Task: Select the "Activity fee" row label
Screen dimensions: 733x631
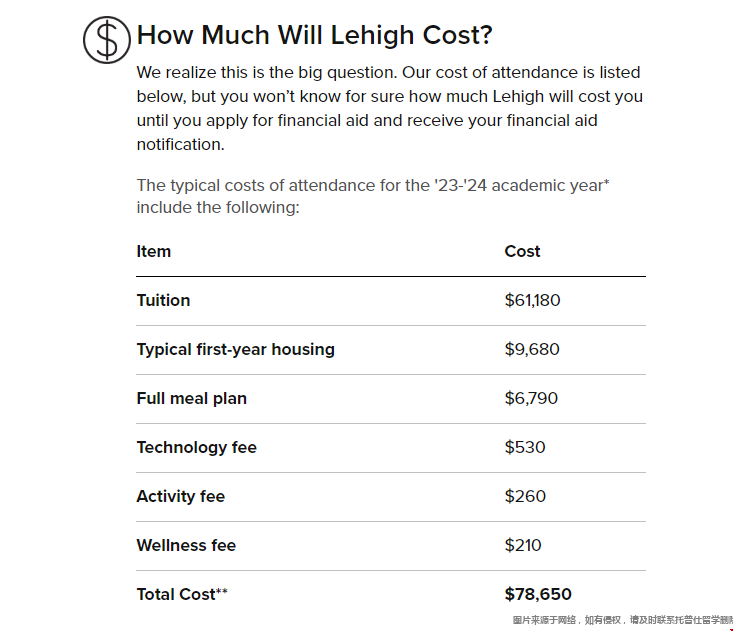Action: [x=181, y=496]
